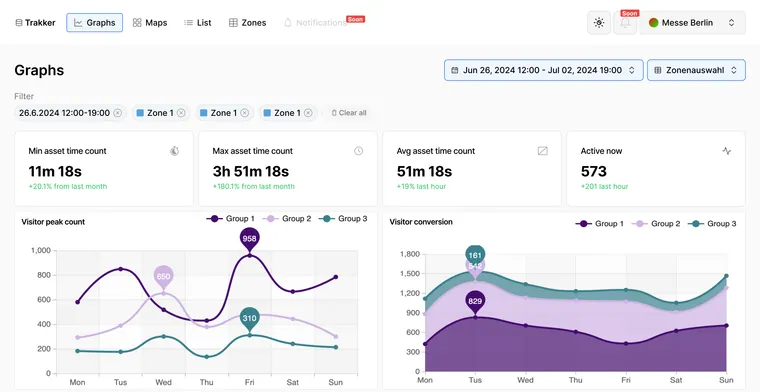This screenshot has width=760, height=392.
Task: Click the Visitor peak count title
Action: [x=53, y=222]
